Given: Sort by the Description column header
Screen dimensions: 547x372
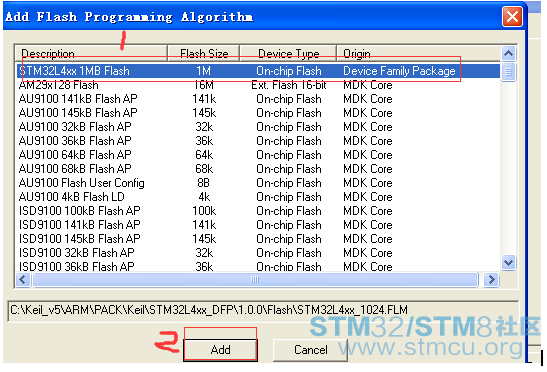Looking at the screenshot, I should (x=91, y=54).
